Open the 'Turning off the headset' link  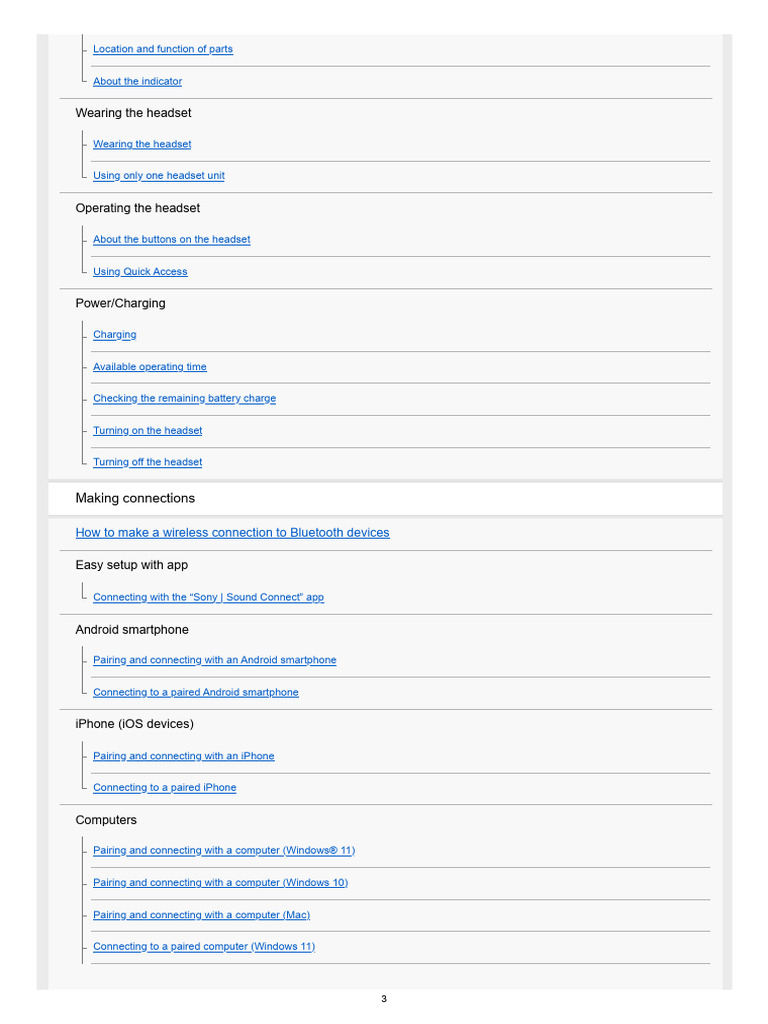pos(147,462)
